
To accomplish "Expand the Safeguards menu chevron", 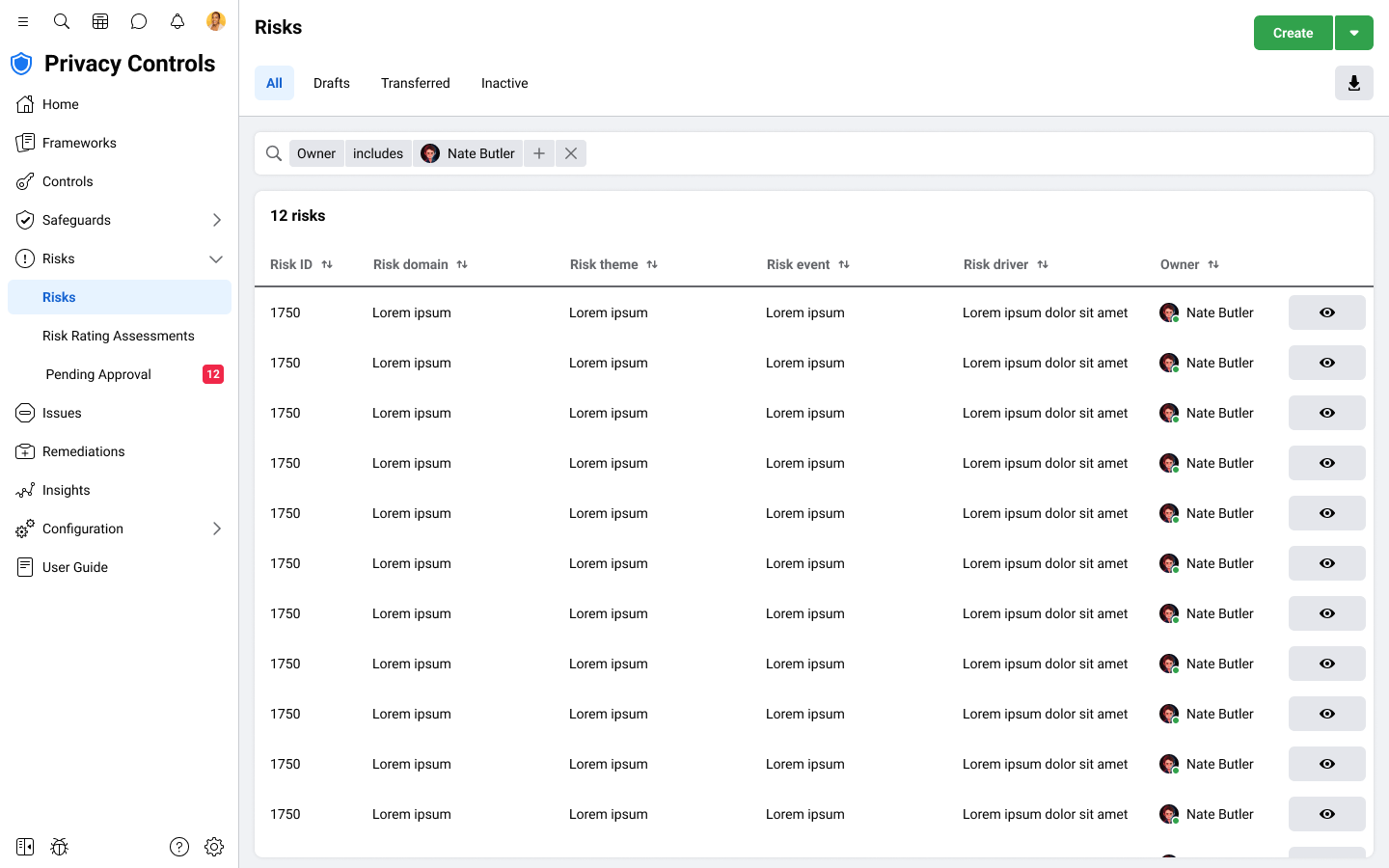I will point(217,220).
